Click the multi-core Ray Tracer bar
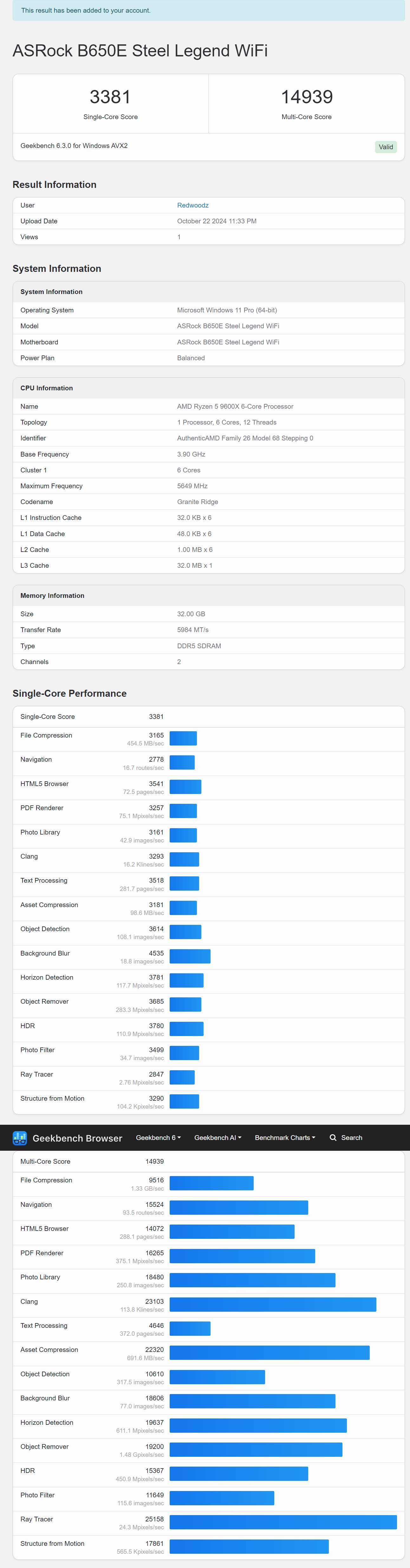 click(283, 1522)
